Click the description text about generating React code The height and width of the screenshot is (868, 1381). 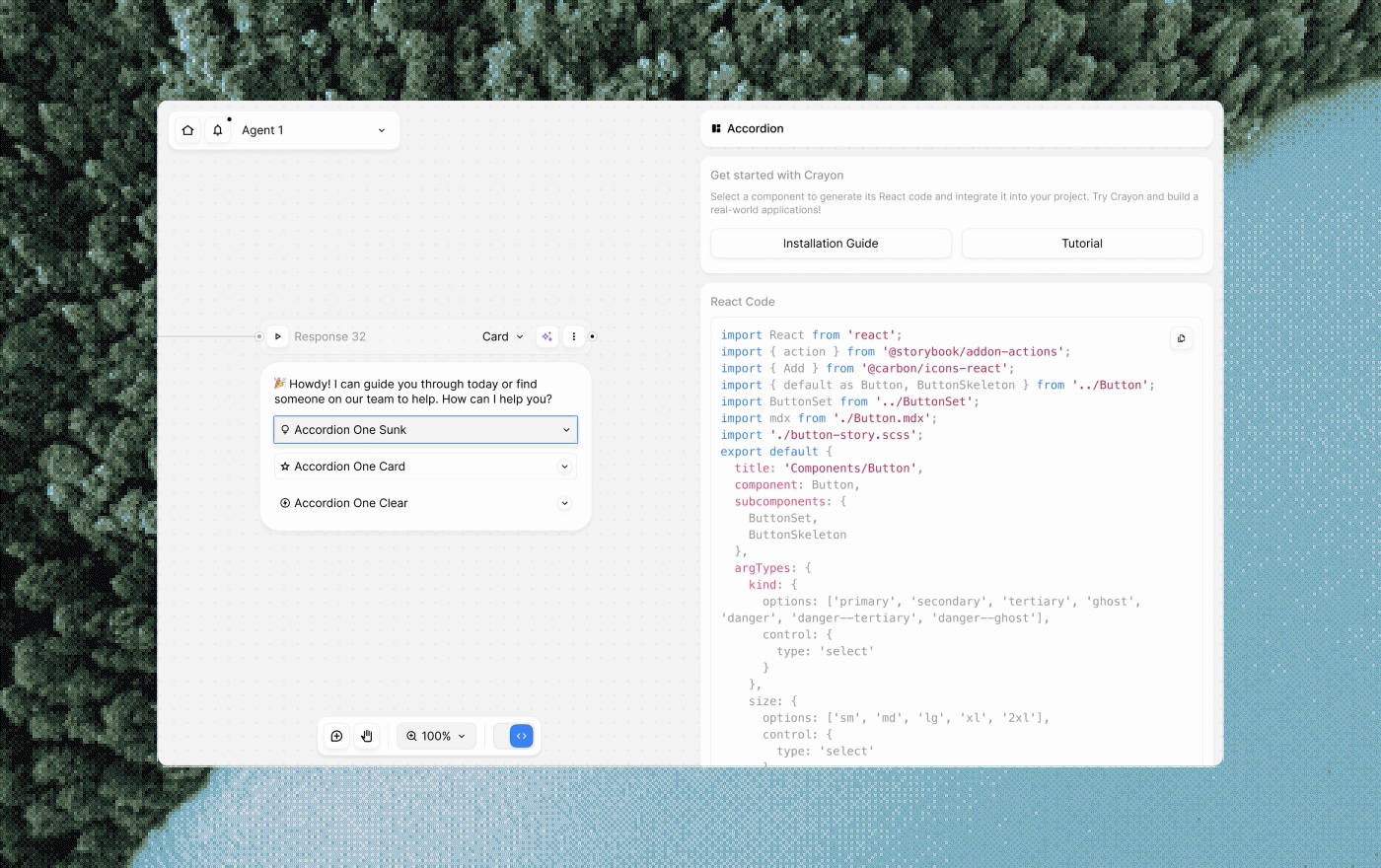[955, 203]
